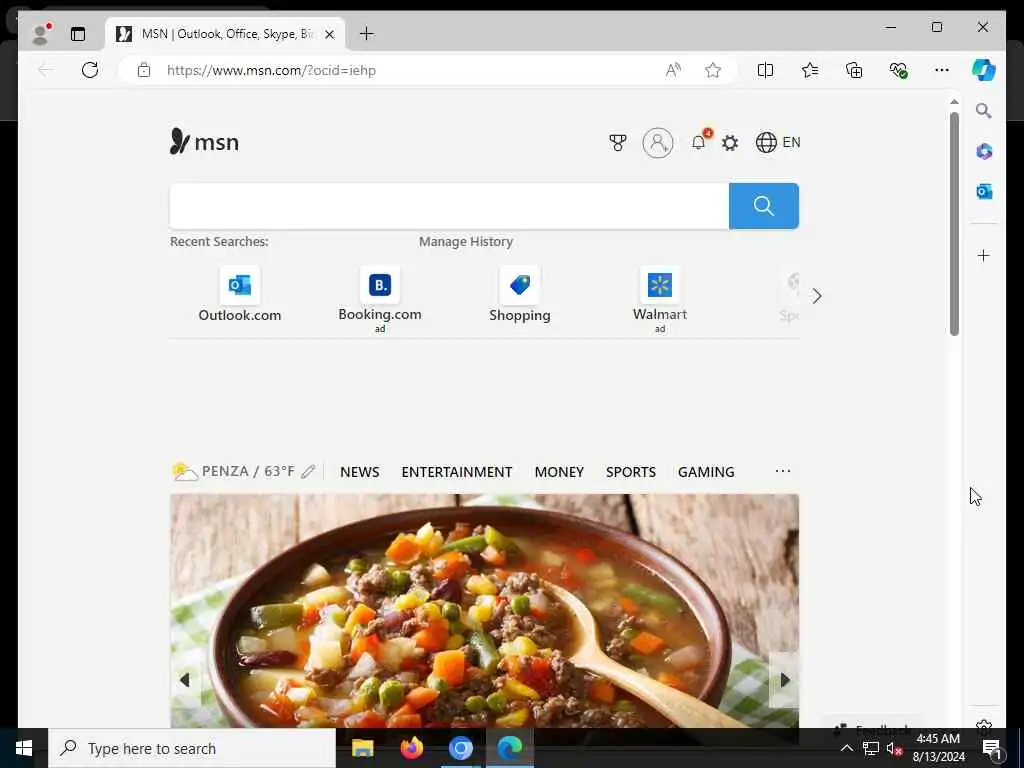Open the Favorites list

pyautogui.click(x=810, y=70)
